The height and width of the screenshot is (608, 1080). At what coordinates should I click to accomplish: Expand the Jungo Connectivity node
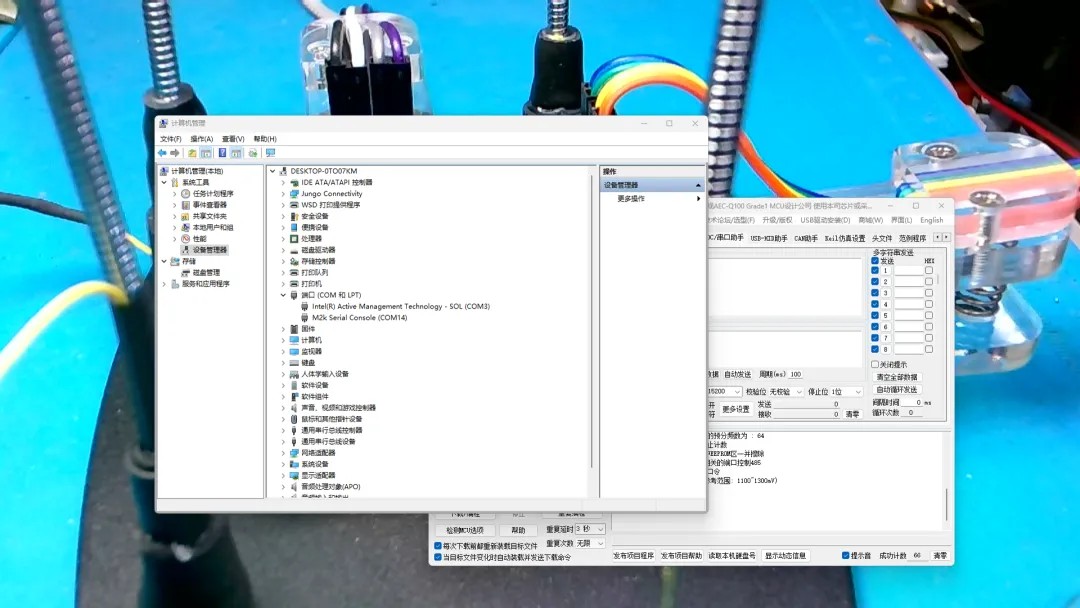(x=283, y=194)
